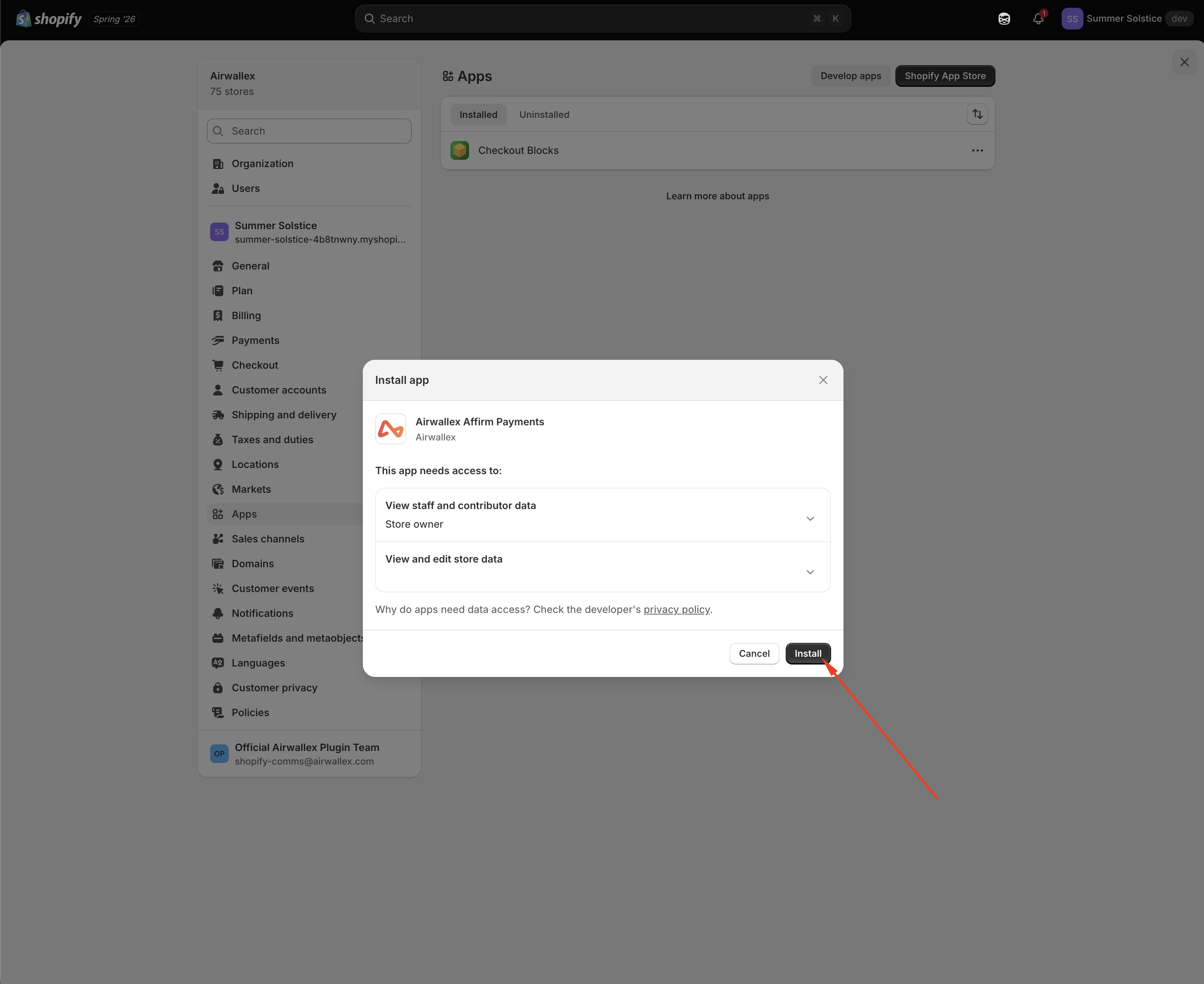This screenshot has height=984, width=1204.
Task: Select the Summer Solstice store entry in sidebar
Action: 309,232
